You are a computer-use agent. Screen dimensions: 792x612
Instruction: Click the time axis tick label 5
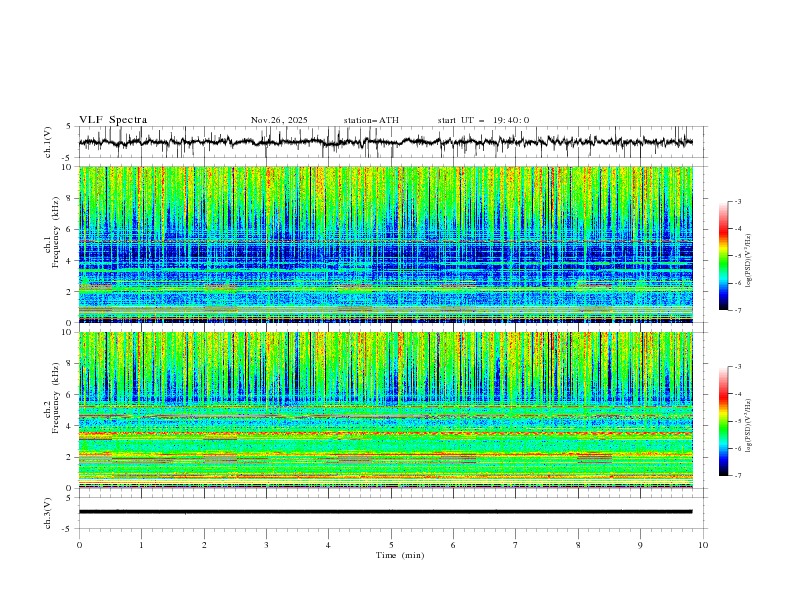(x=391, y=545)
